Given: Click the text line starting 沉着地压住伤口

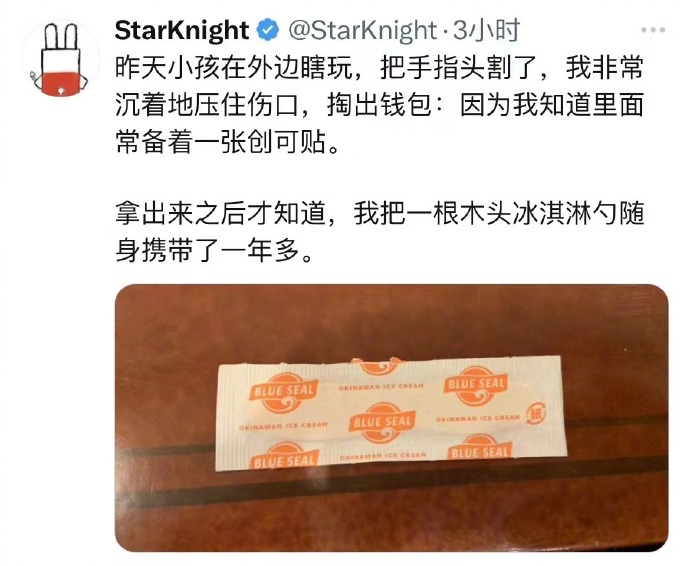Looking at the screenshot, I should [x=379, y=105].
